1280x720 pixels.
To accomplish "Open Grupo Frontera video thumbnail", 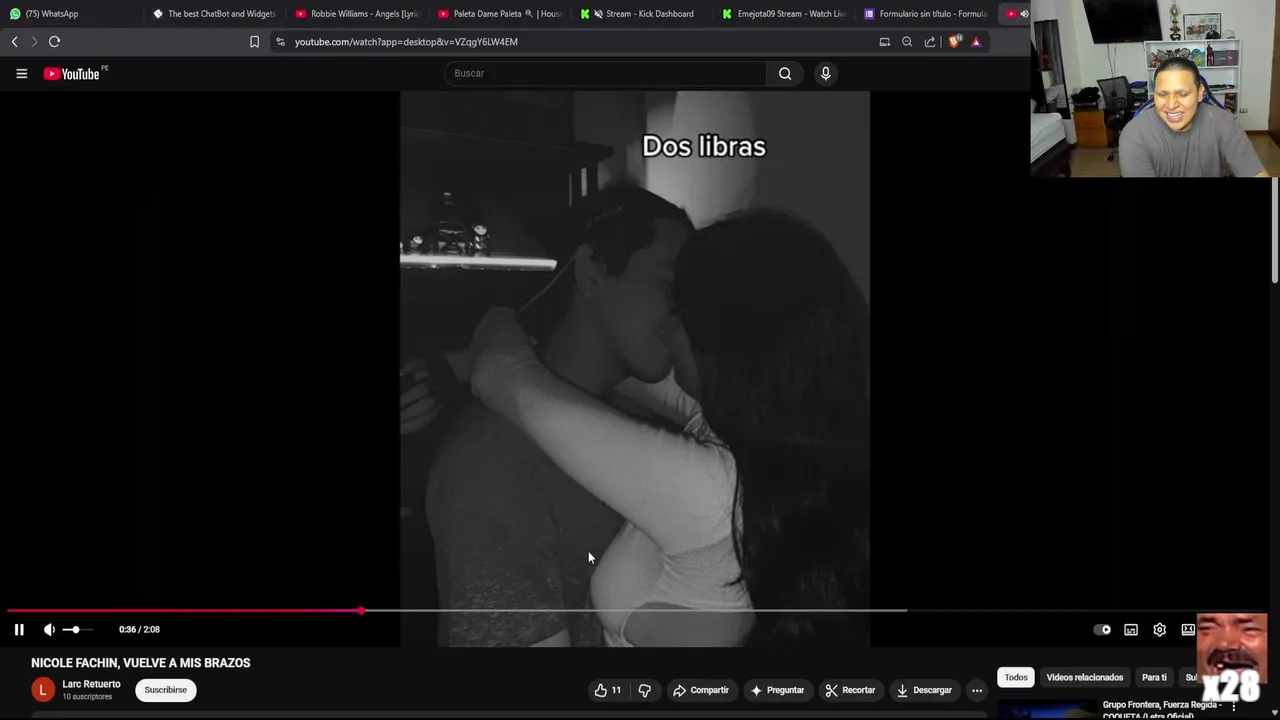I will pos(1047,710).
